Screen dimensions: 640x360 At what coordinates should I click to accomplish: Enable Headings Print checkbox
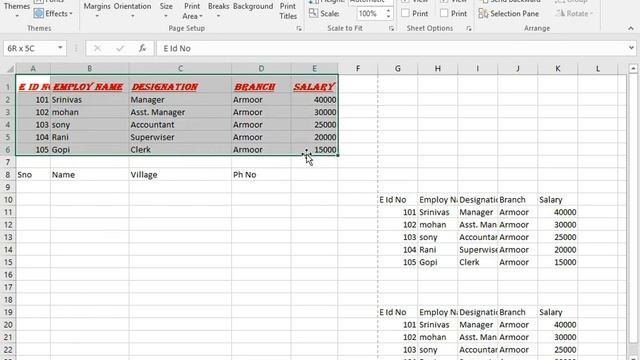444,13
